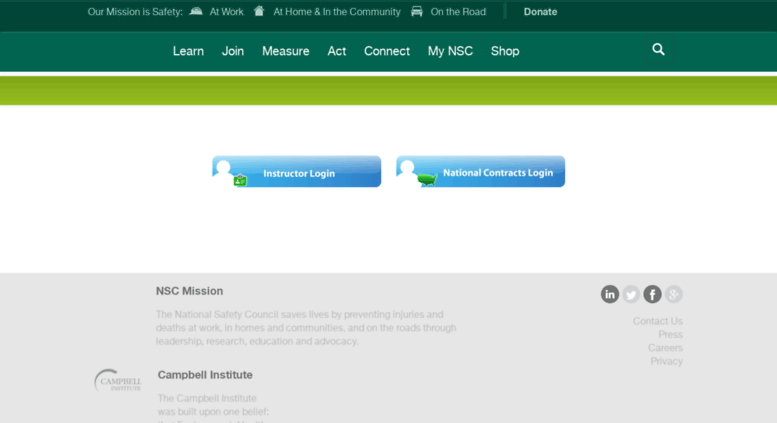Click the car icon beside On the Road
This screenshot has height=423, width=777.
click(x=417, y=11)
